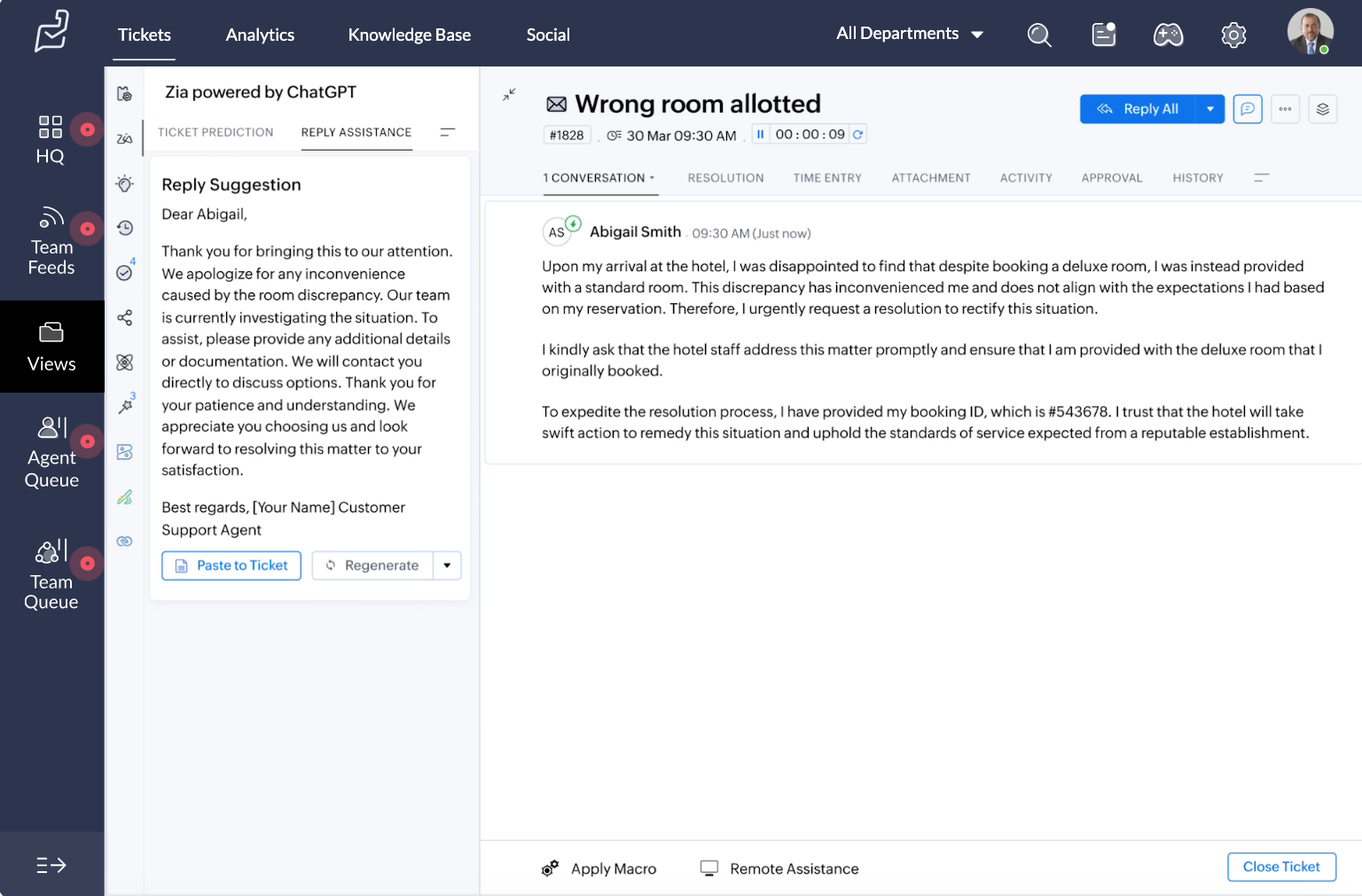Viewport: 1362px width, 896px height.
Task: Select the light bulb suggestions icon
Action: tap(125, 183)
